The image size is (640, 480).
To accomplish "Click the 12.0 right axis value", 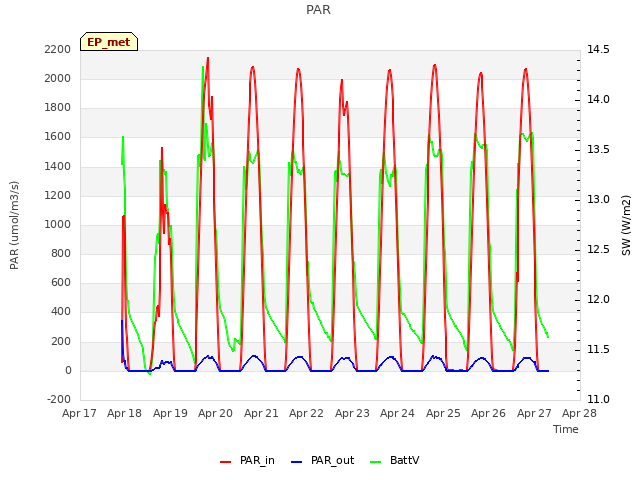I will click(598, 300).
